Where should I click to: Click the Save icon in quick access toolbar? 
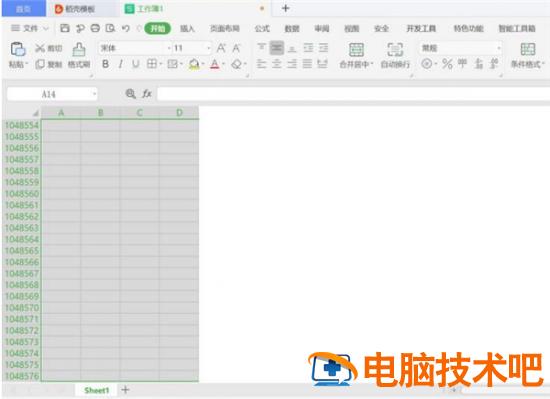tap(65, 28)
